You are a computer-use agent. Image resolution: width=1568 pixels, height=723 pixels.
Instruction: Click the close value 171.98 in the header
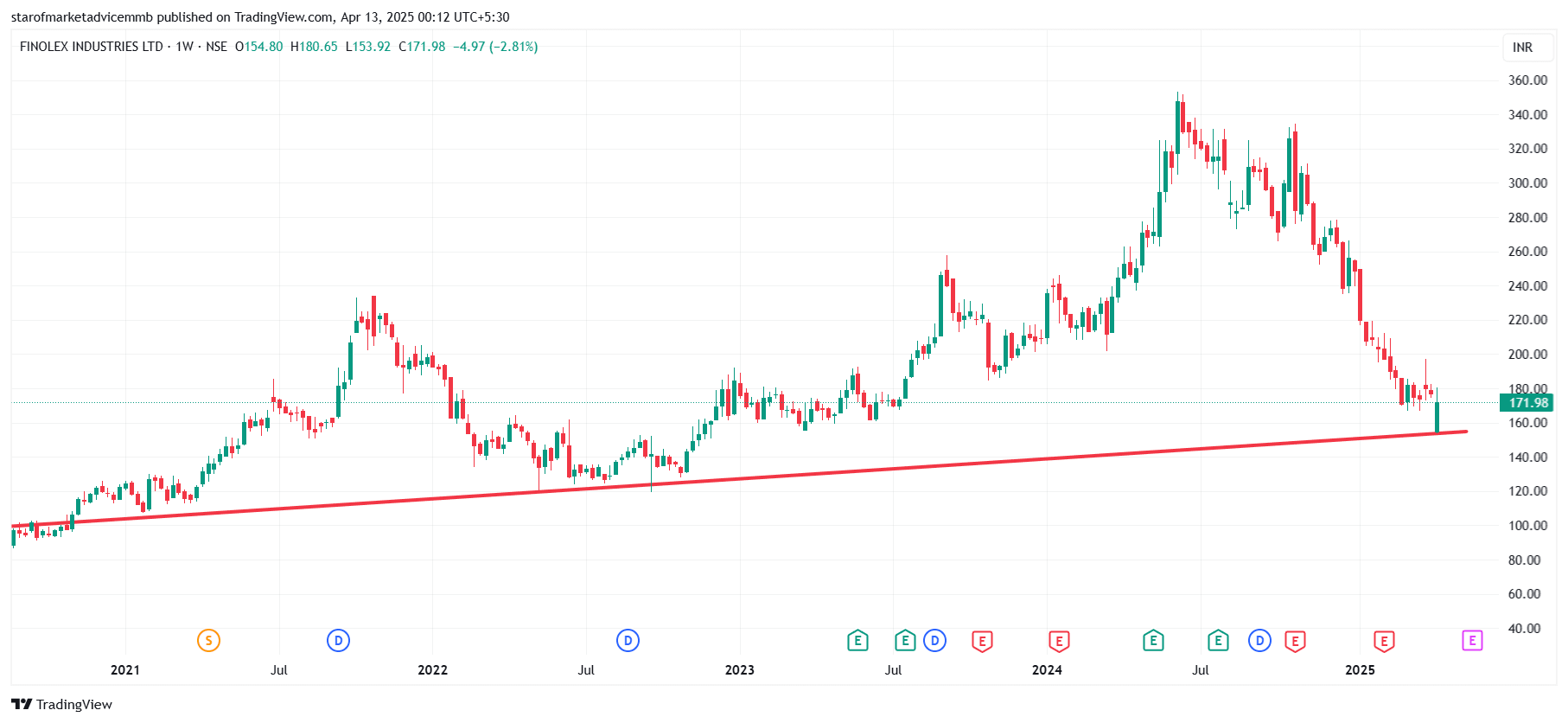[427, 47]
